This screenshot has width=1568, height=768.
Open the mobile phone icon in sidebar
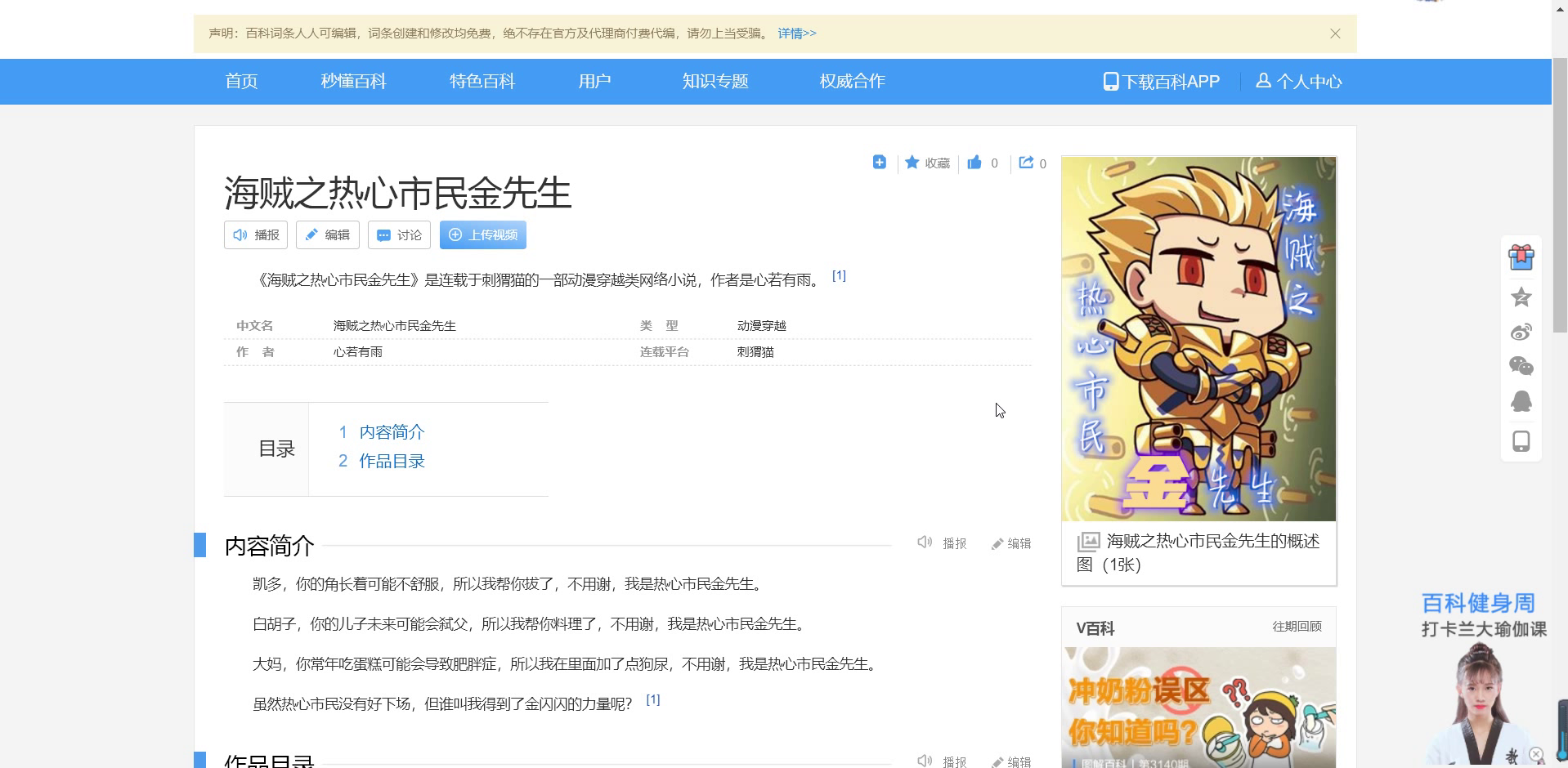click(1521, 441)
